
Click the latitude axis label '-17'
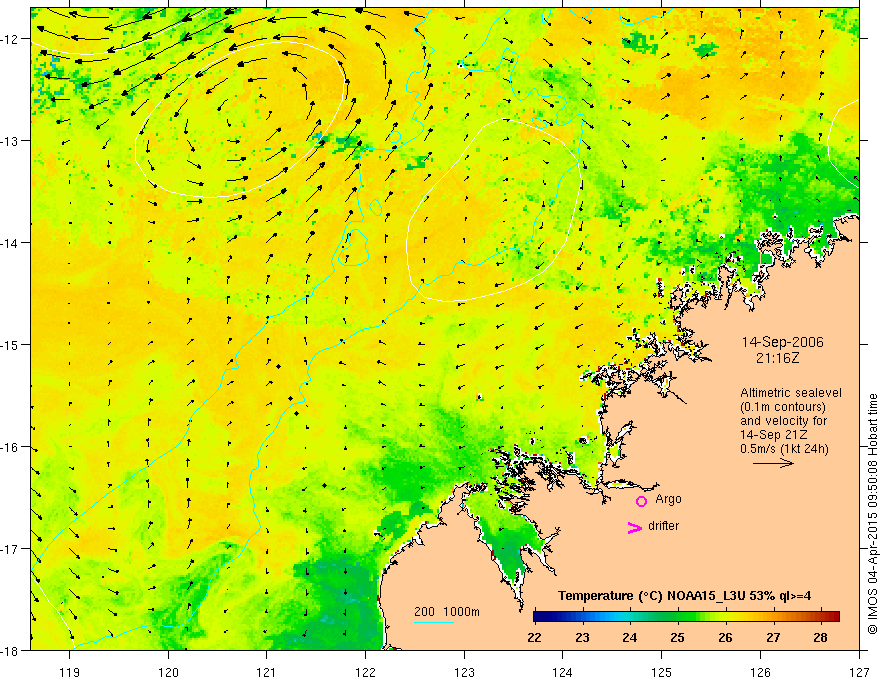(x=11, y=549)
